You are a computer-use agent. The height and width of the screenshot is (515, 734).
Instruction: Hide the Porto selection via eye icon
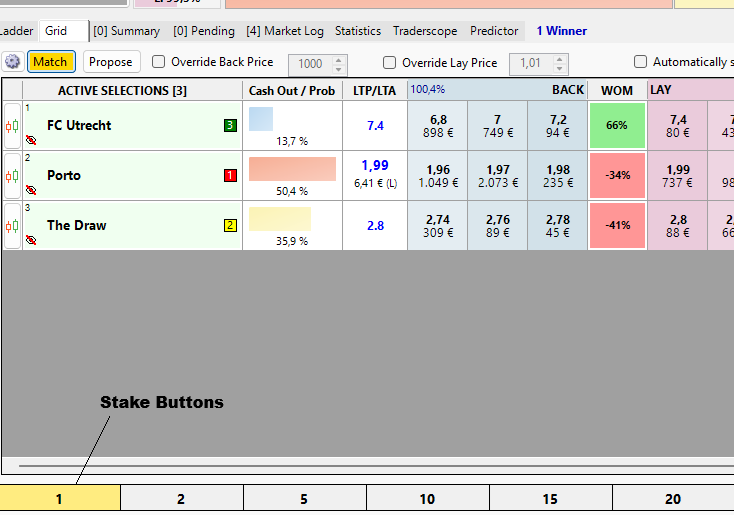pyautogui.click(x=30, y=189)
